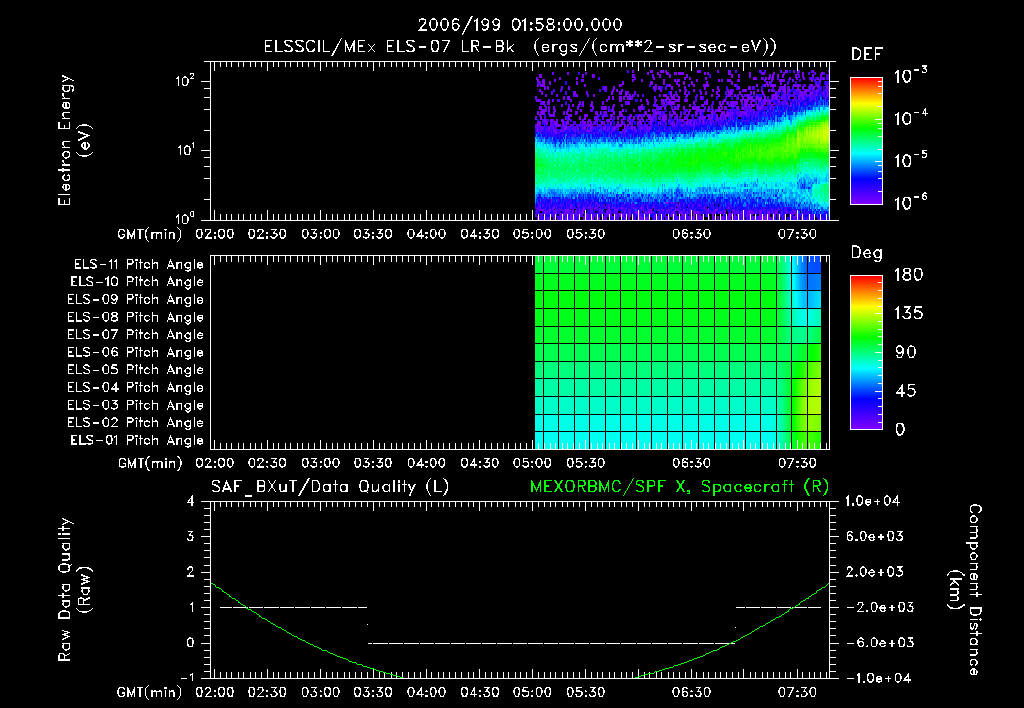Select the Component Distance (km) axis label
Screen dimensions: 1024x708
click(965, 590)
